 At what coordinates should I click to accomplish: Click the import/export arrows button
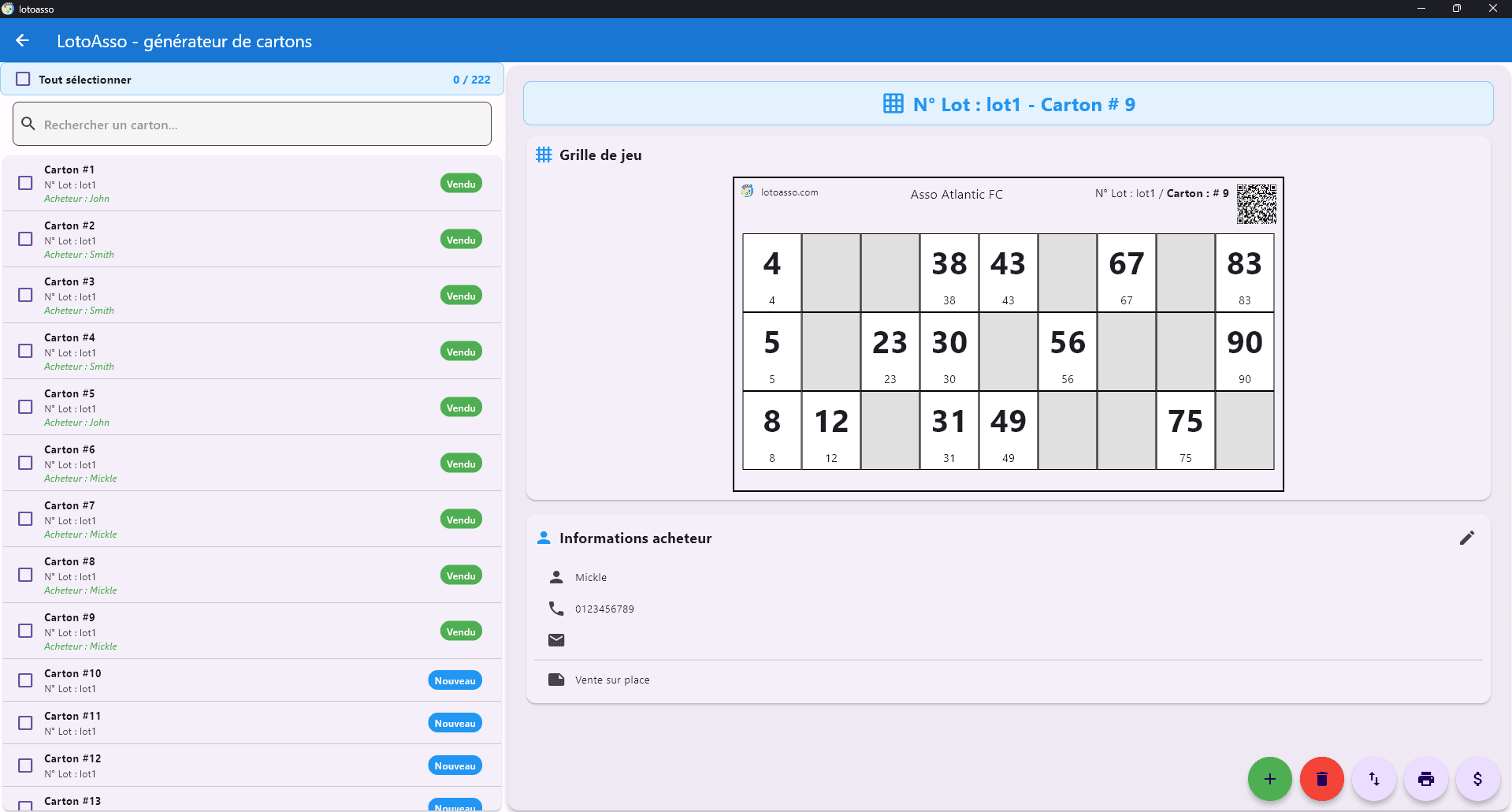tap(1374, 779)
